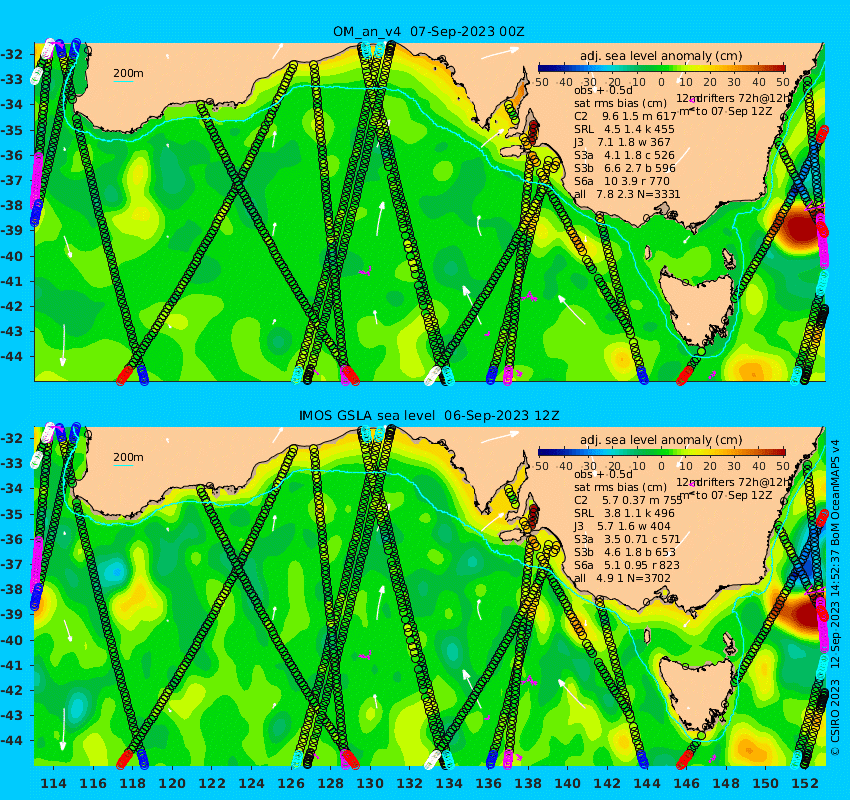The height and width of the screenshot is (800, 850).
Task: Click longitude label '114' on the bottom axis
Action: click(x=54, y=783)
